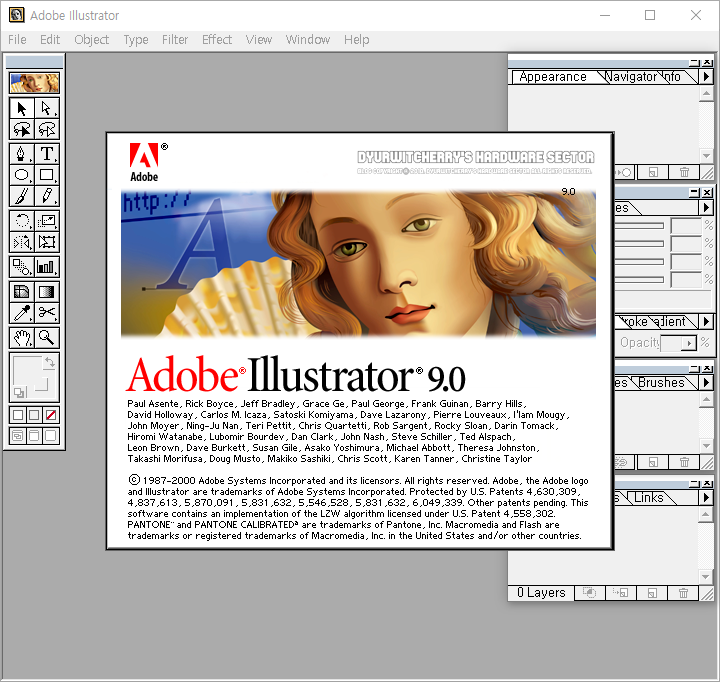
Task: Set paint to None (red slash) button
Action: [51, 415]
